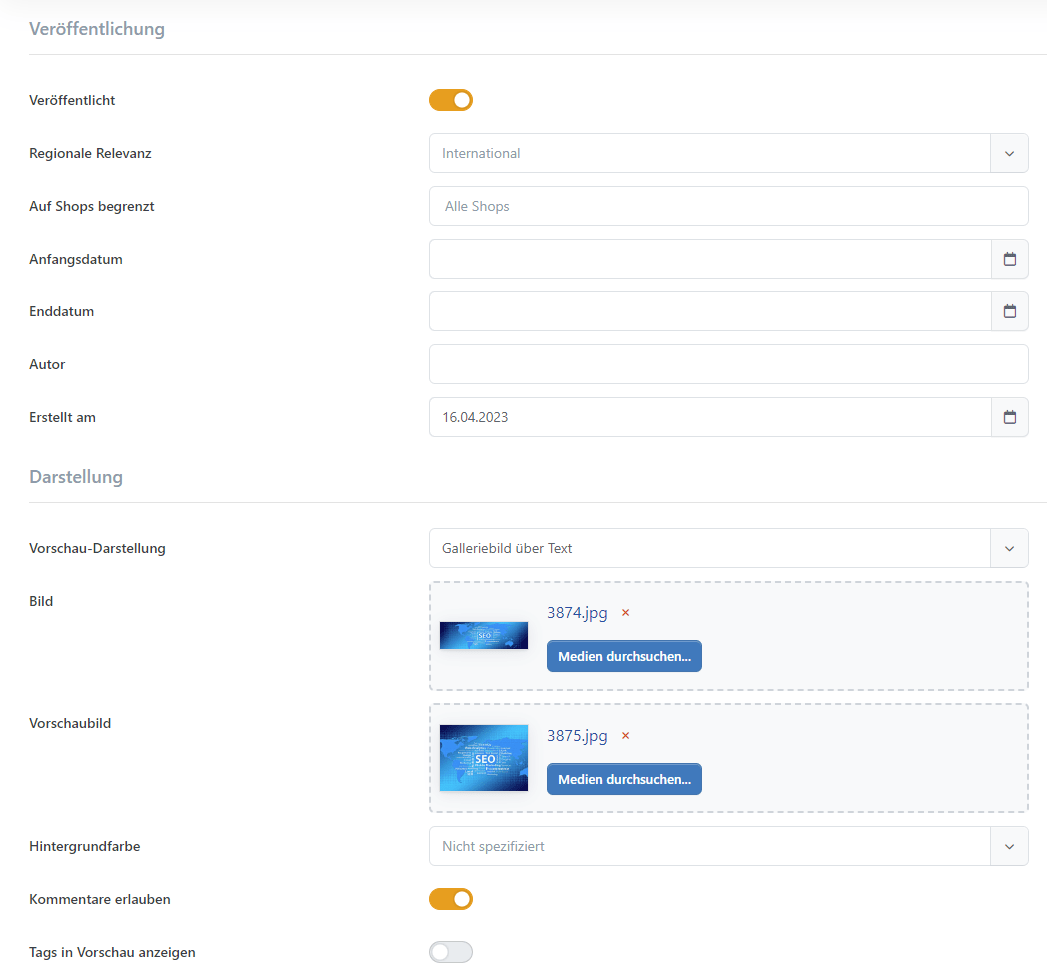Viewport: 1047px width, 968px height.
Task: Disable the Veröffentlicht toggle
Action: click(451, 100)
